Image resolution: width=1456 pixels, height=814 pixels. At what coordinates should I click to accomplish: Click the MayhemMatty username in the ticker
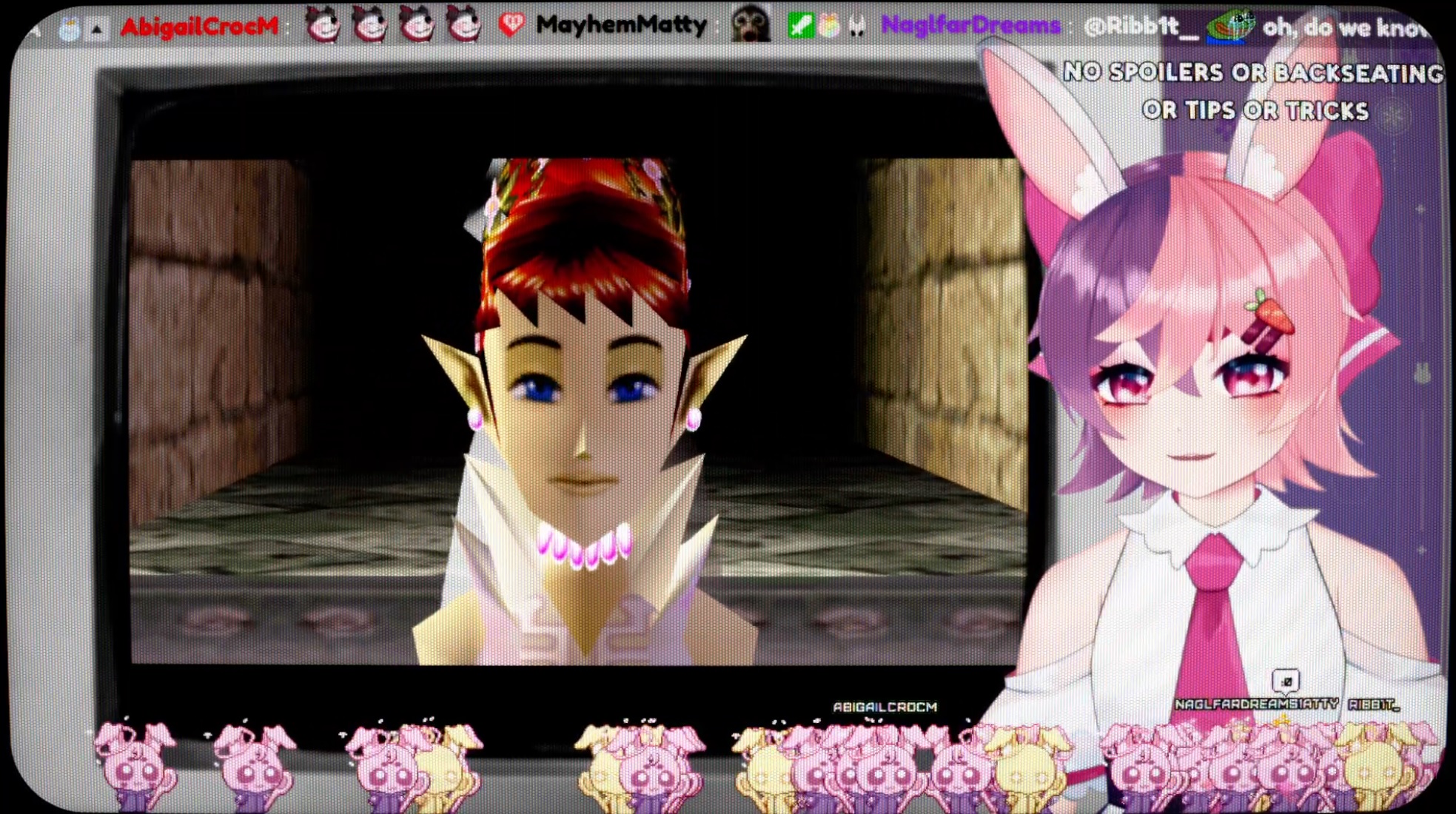pos(621,25)
